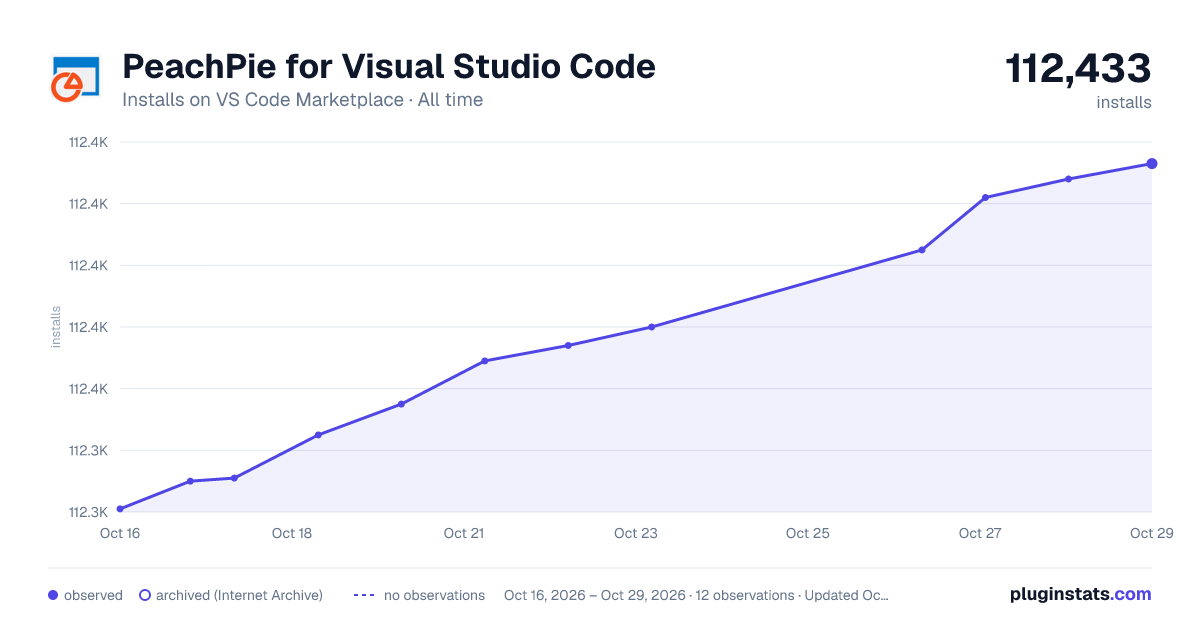Screen dimensions: 1200x630
Task: Click the Oct 21 x-axis label
Action: (x=464, y=534)
